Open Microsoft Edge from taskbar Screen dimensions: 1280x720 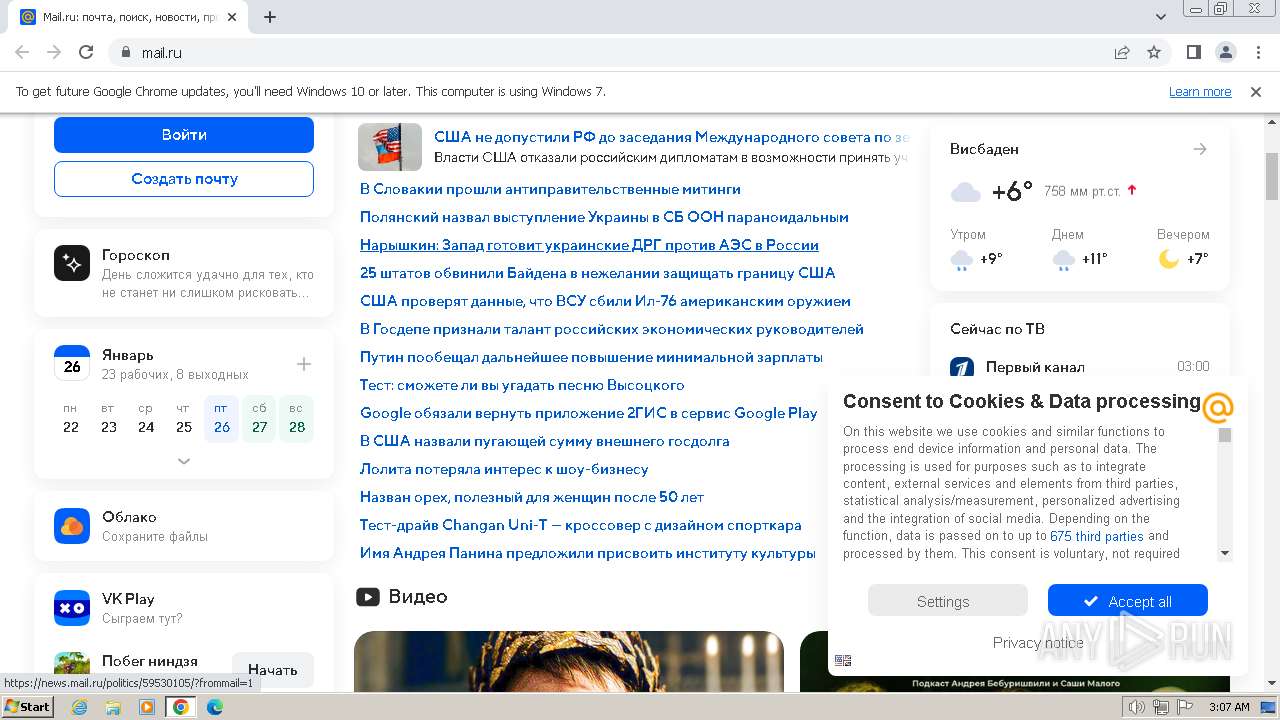click(x=214, y=707)
